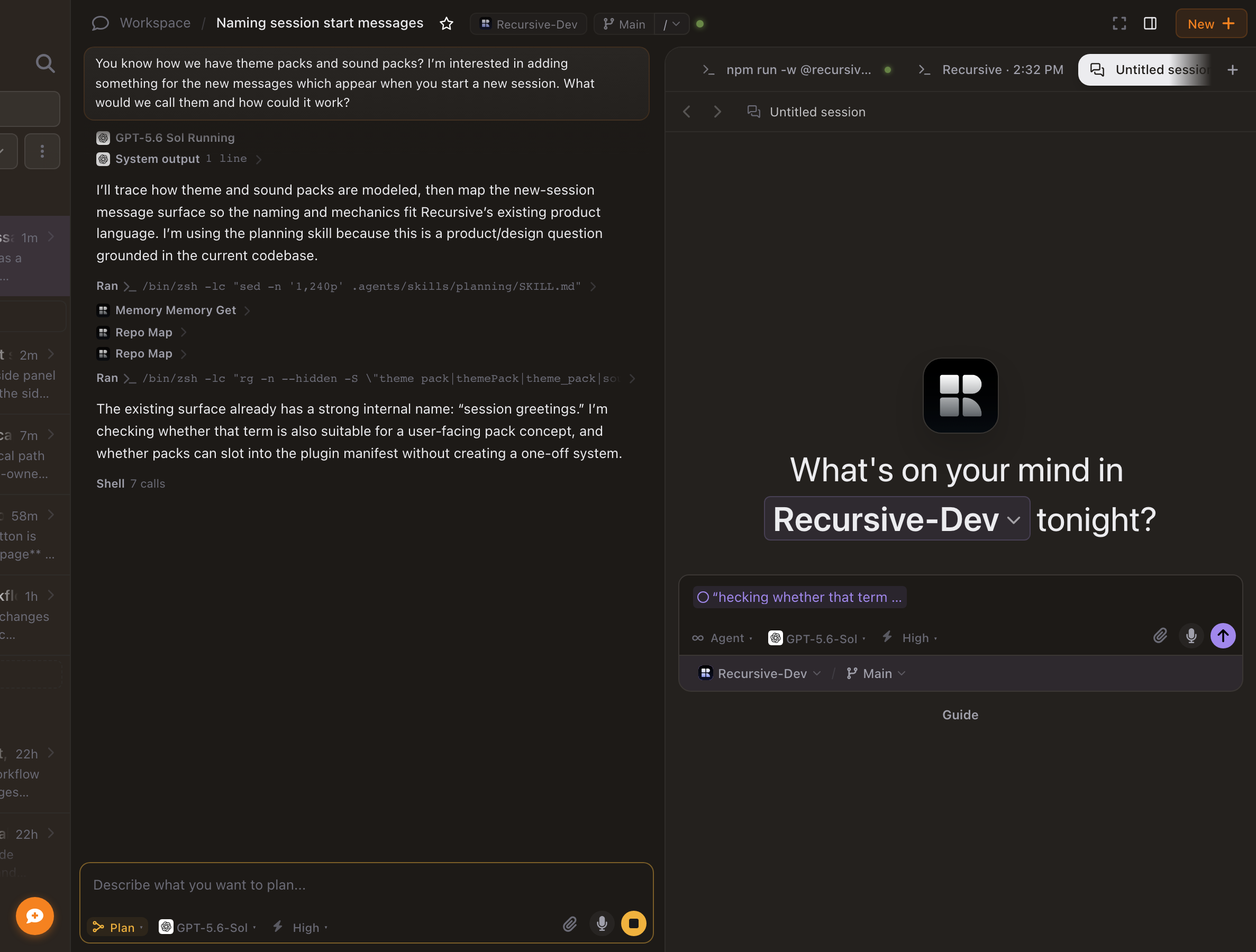Click the Describe what you want to plan input
This screenshot has width=1256, height=952.
coord(366,884)
